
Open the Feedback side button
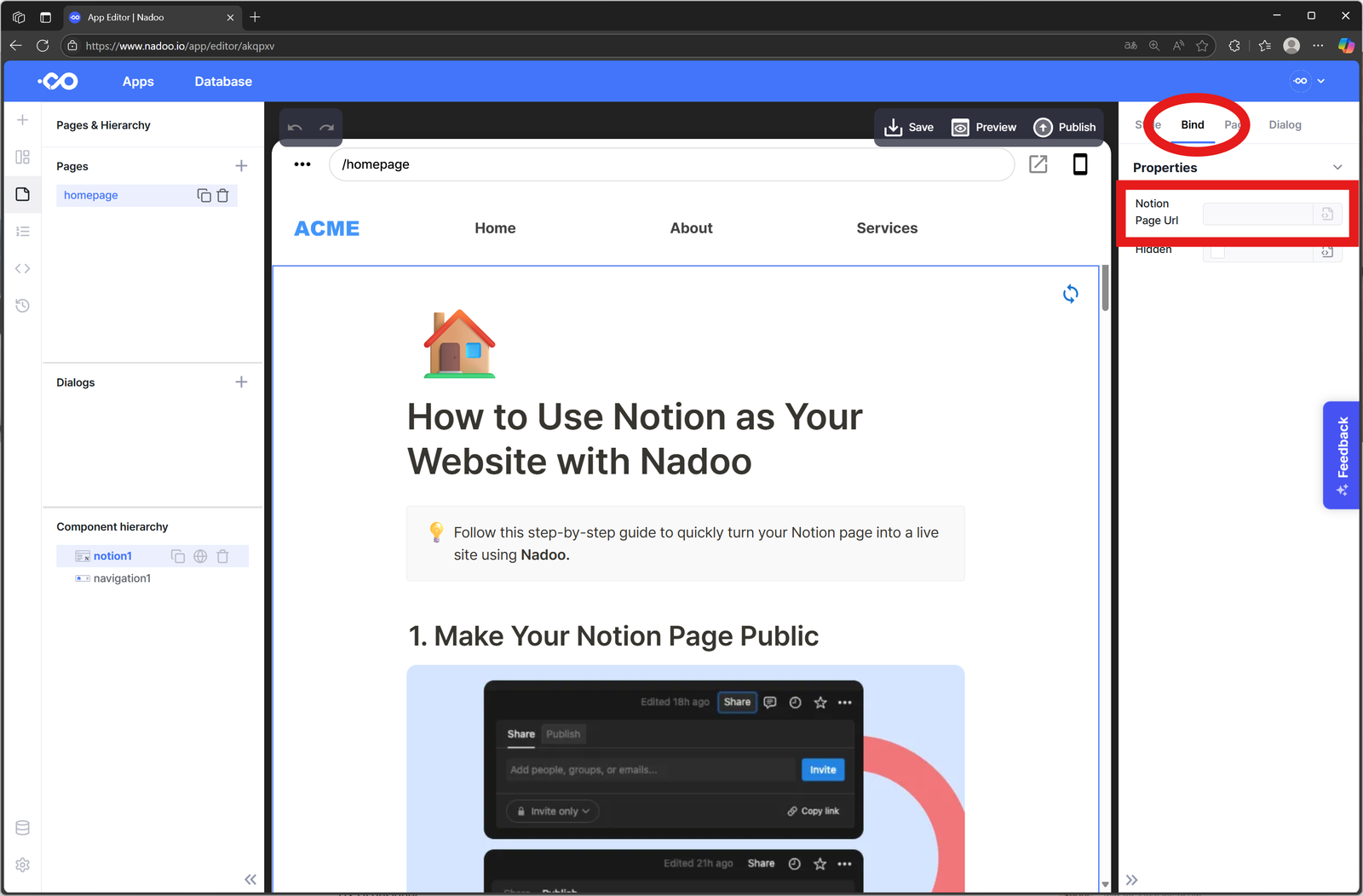point(1342,456)
